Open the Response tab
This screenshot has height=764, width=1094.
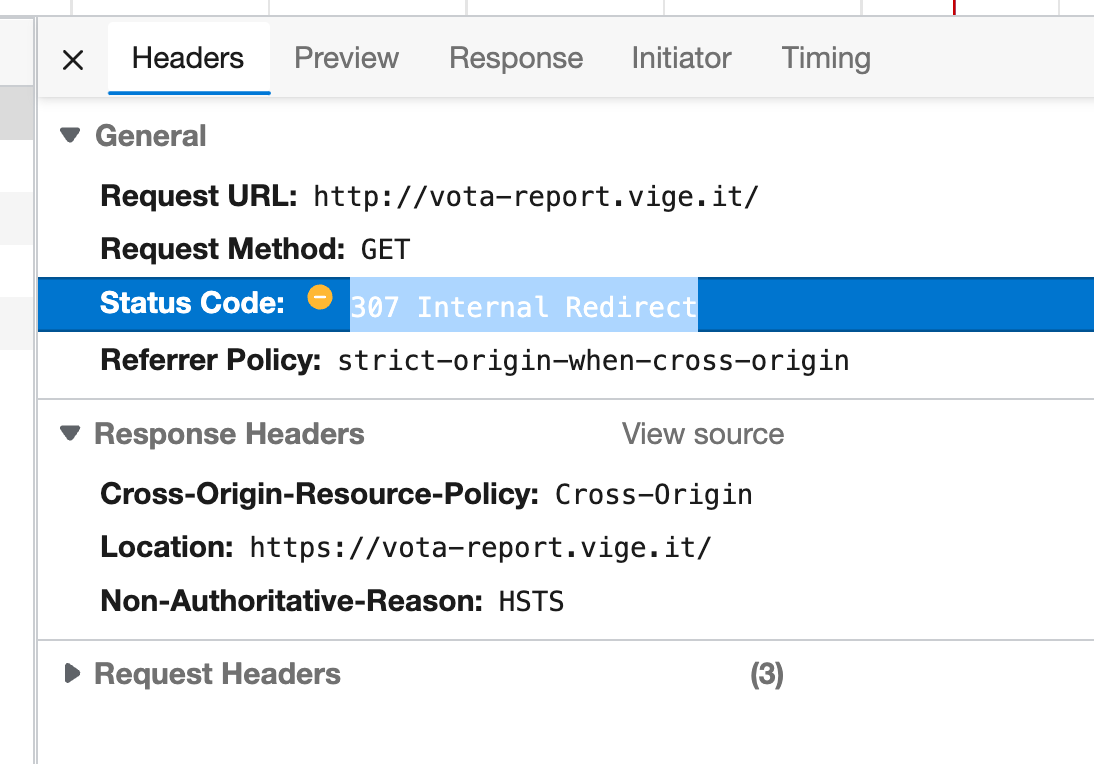(516, 58)
